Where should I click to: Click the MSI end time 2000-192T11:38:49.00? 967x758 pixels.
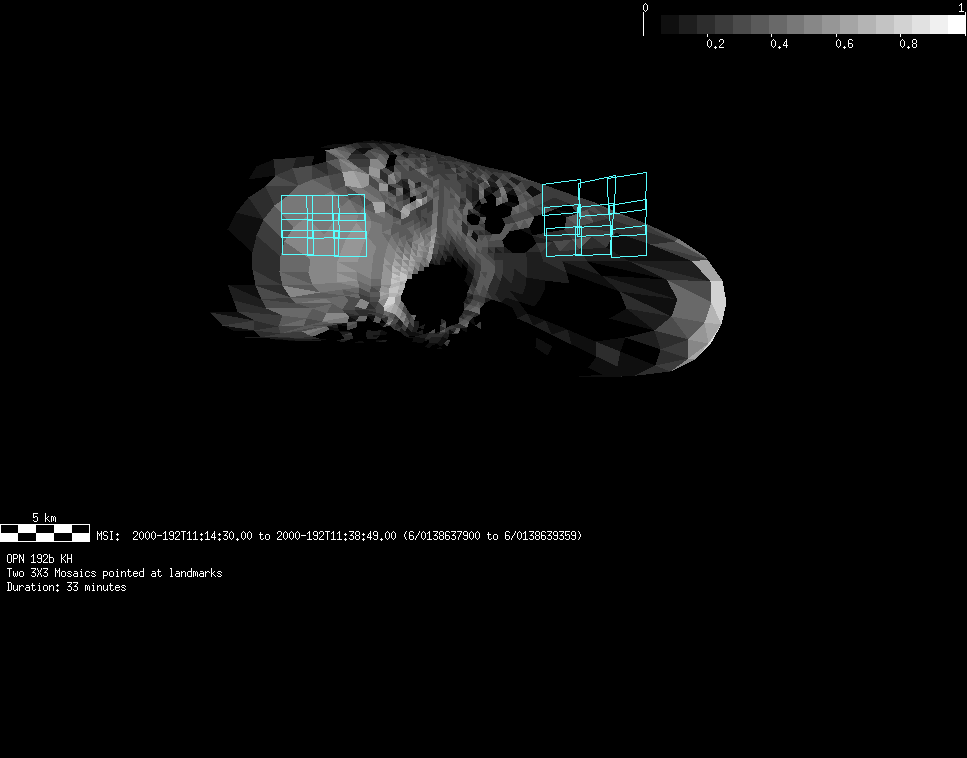click(x=336, y=536)
